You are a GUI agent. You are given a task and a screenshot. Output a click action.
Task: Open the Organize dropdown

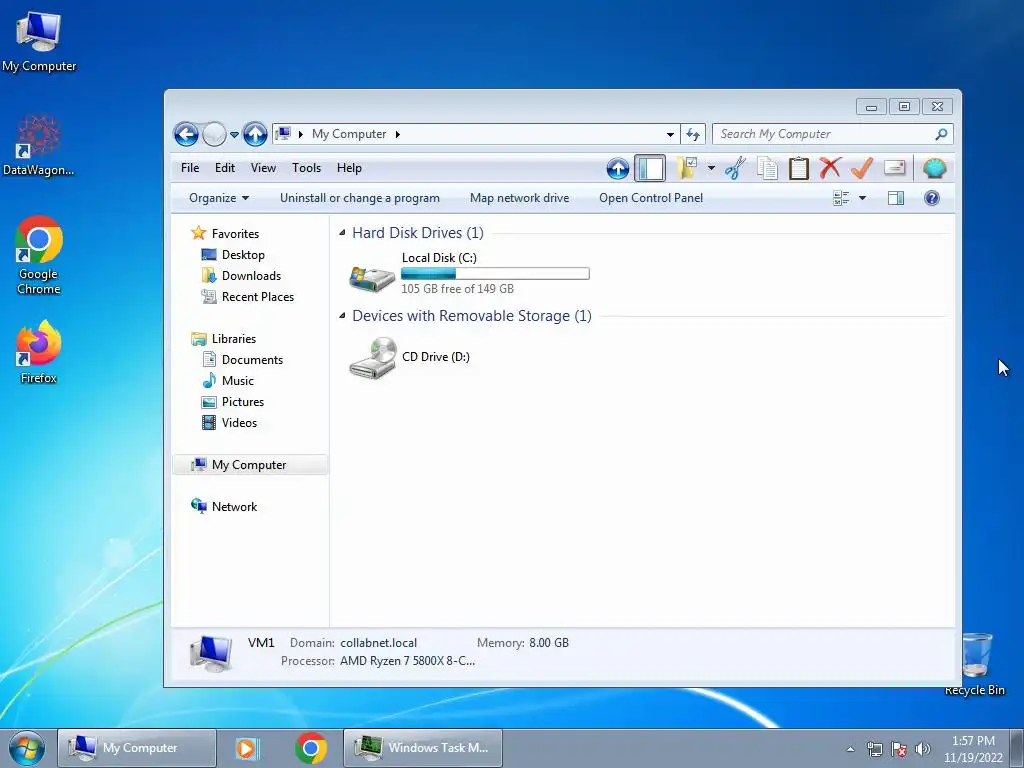(219, 198)
